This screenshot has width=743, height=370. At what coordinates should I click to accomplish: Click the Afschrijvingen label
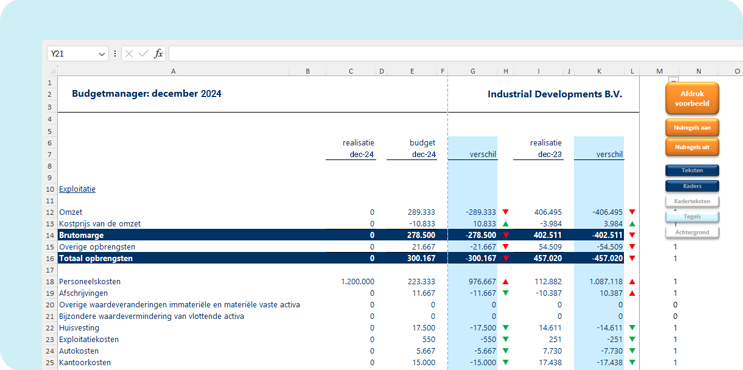[x=83, y=293]
